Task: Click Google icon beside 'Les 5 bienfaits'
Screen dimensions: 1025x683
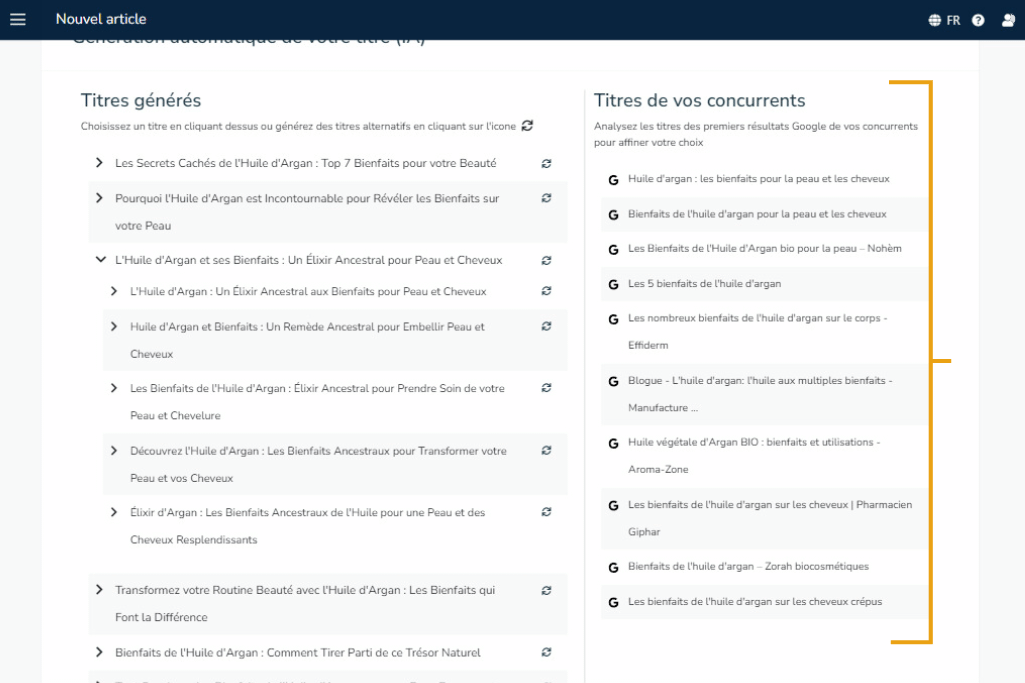Action: click(x=613, y=284)
